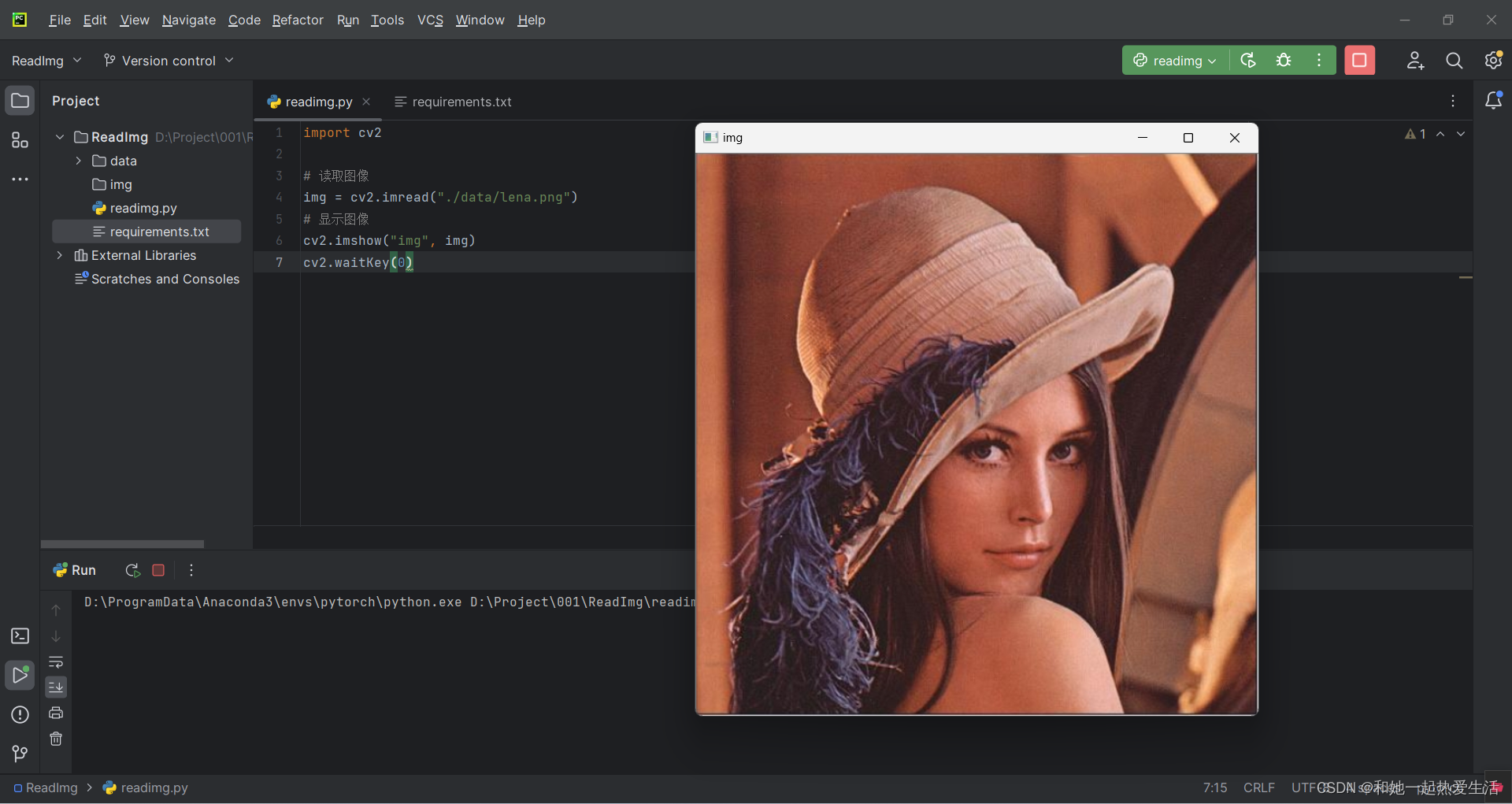
Task: Change the CRLF line separator
Action: tap(1258, 787)
